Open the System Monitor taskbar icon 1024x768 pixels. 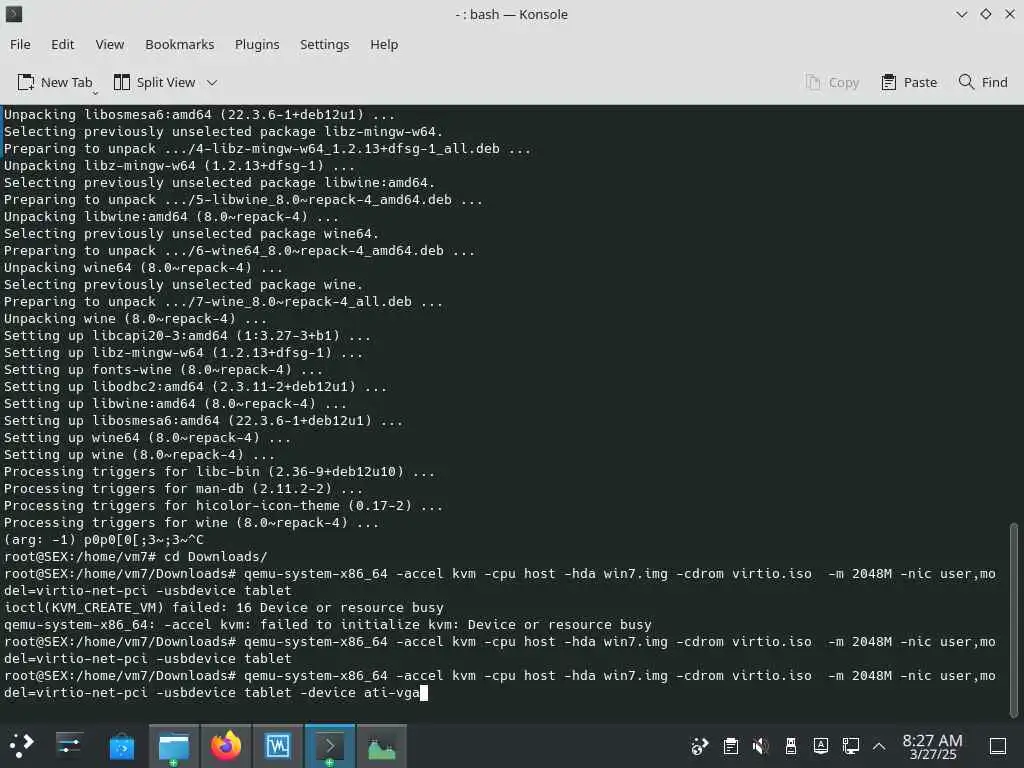(x=382, y=745)
